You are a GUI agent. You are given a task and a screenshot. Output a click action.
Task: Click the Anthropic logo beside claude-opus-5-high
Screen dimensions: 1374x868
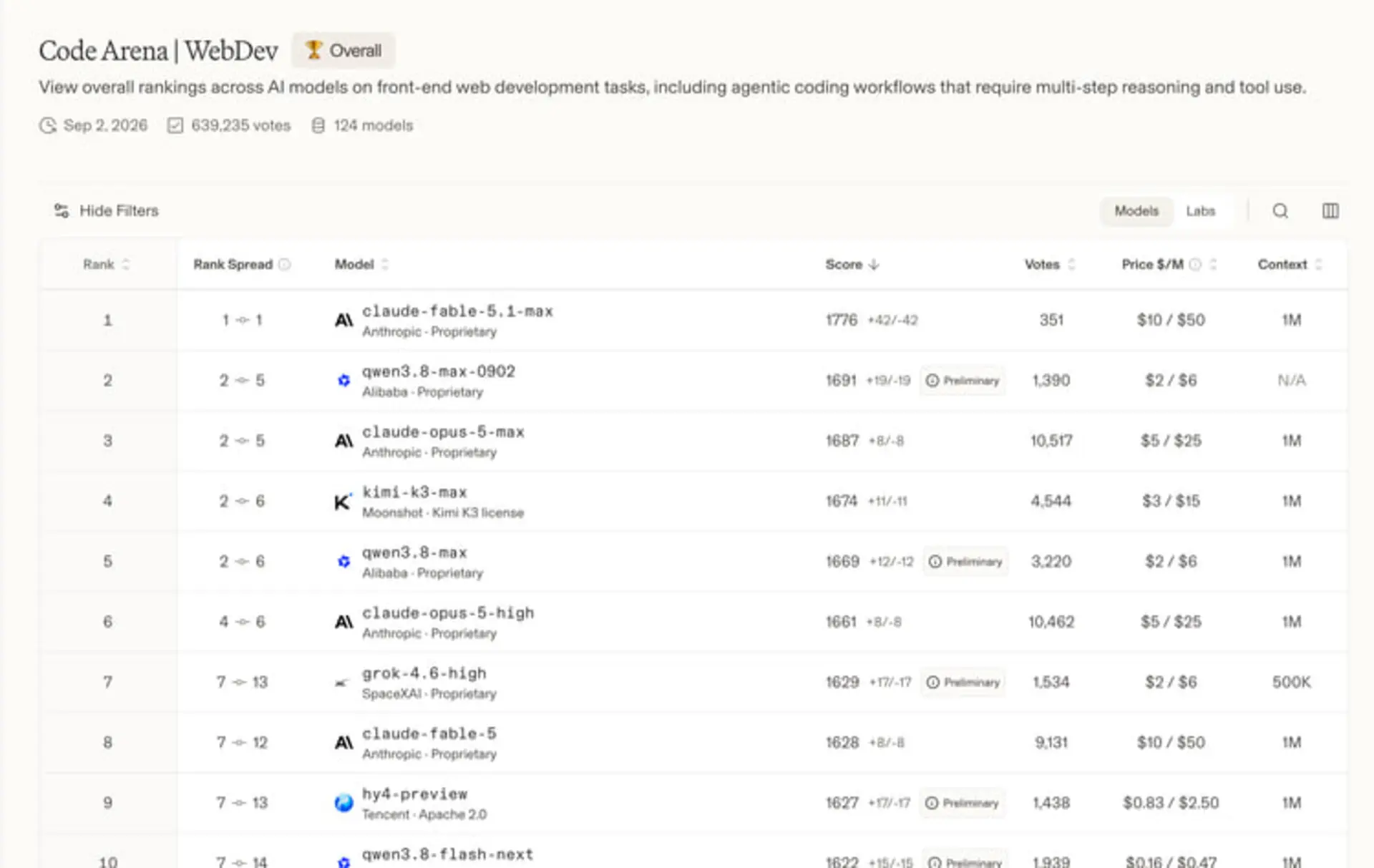point(343,622)
